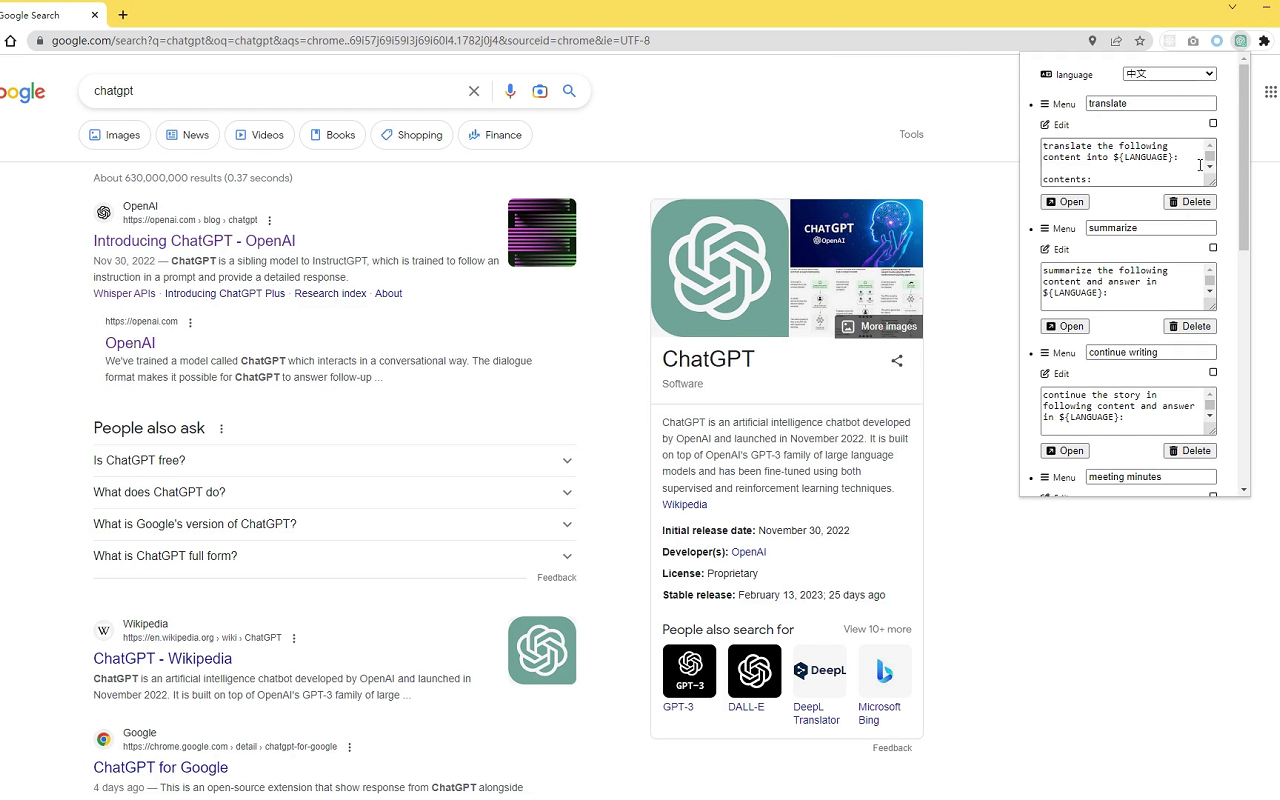
Task: Search by image using the Lens camera icon
Action: [540, 91]
